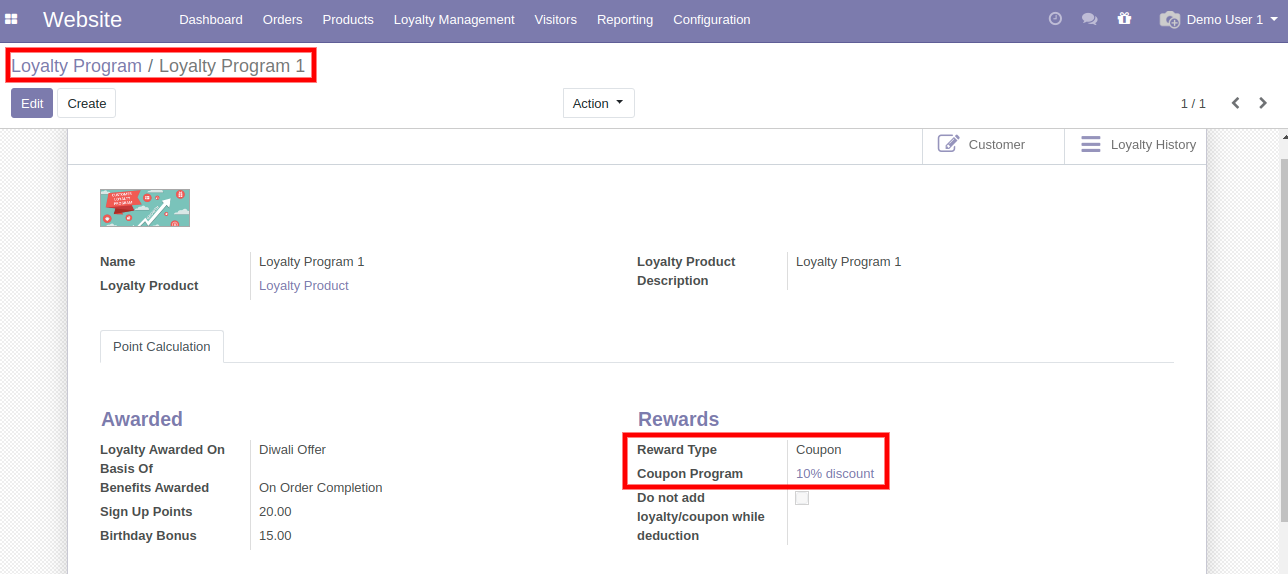Screen dimensions: 1288x574
Task: Click the clock activities icon
Action: click(x=1055, y=19)
